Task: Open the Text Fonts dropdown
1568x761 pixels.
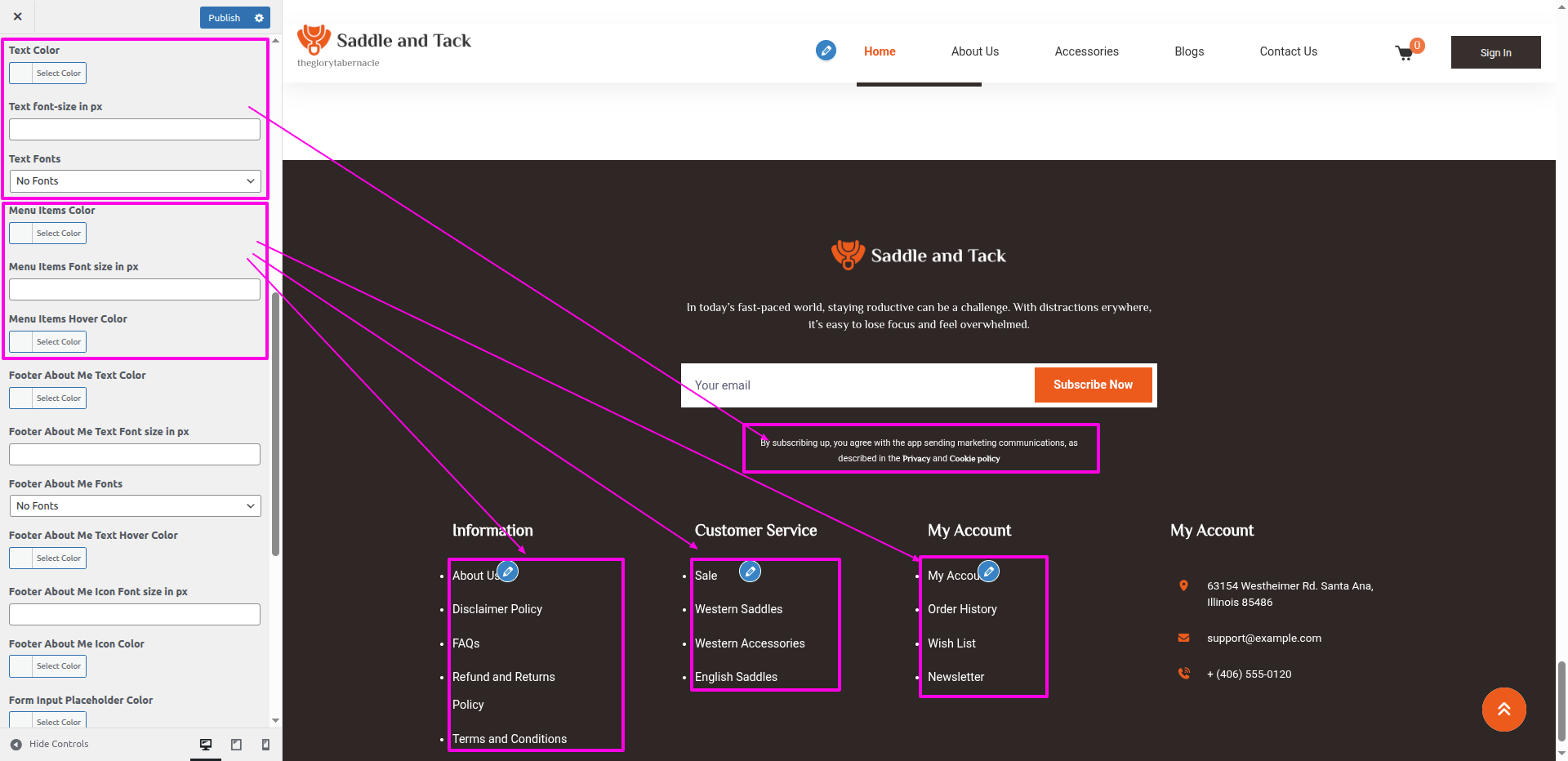Action: pyautogui.click(x=135, y=181)
